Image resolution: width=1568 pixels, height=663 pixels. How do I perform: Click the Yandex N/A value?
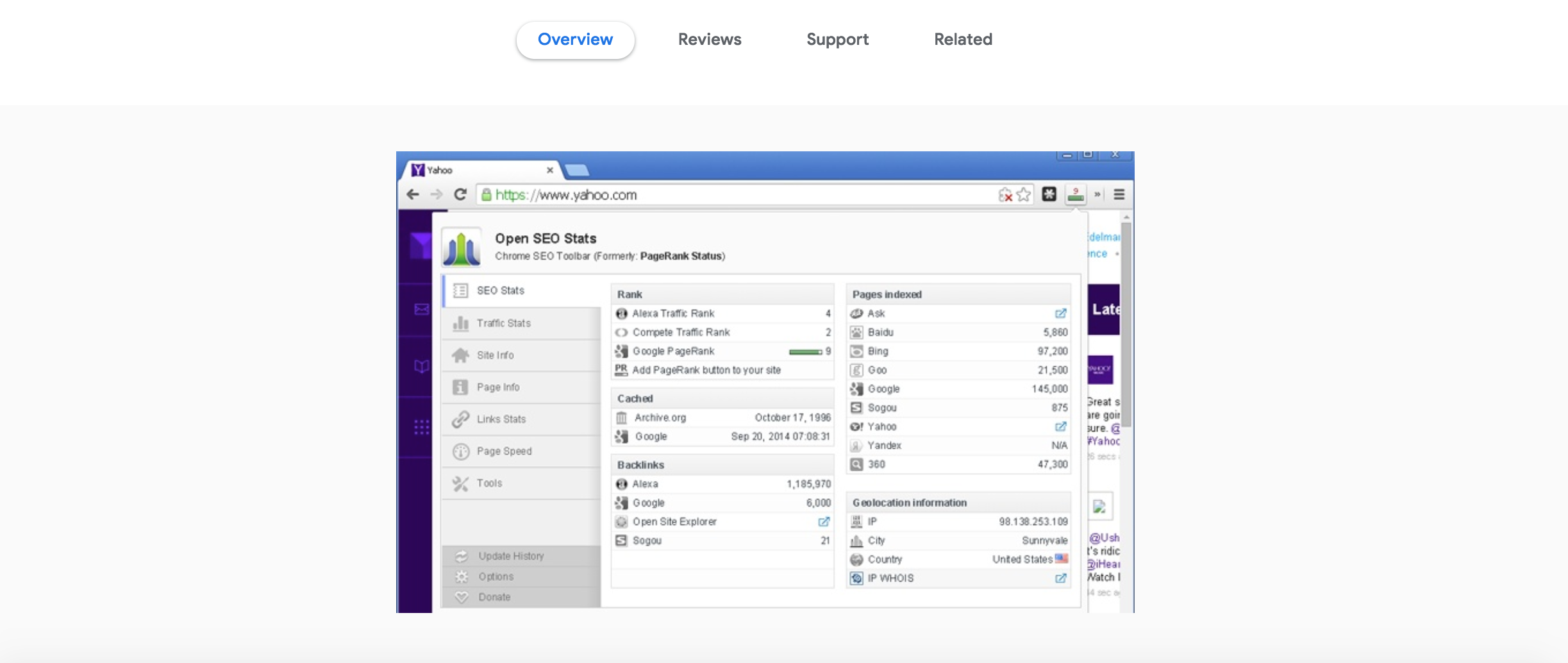pyautogui.click(x=1060, y=446)
